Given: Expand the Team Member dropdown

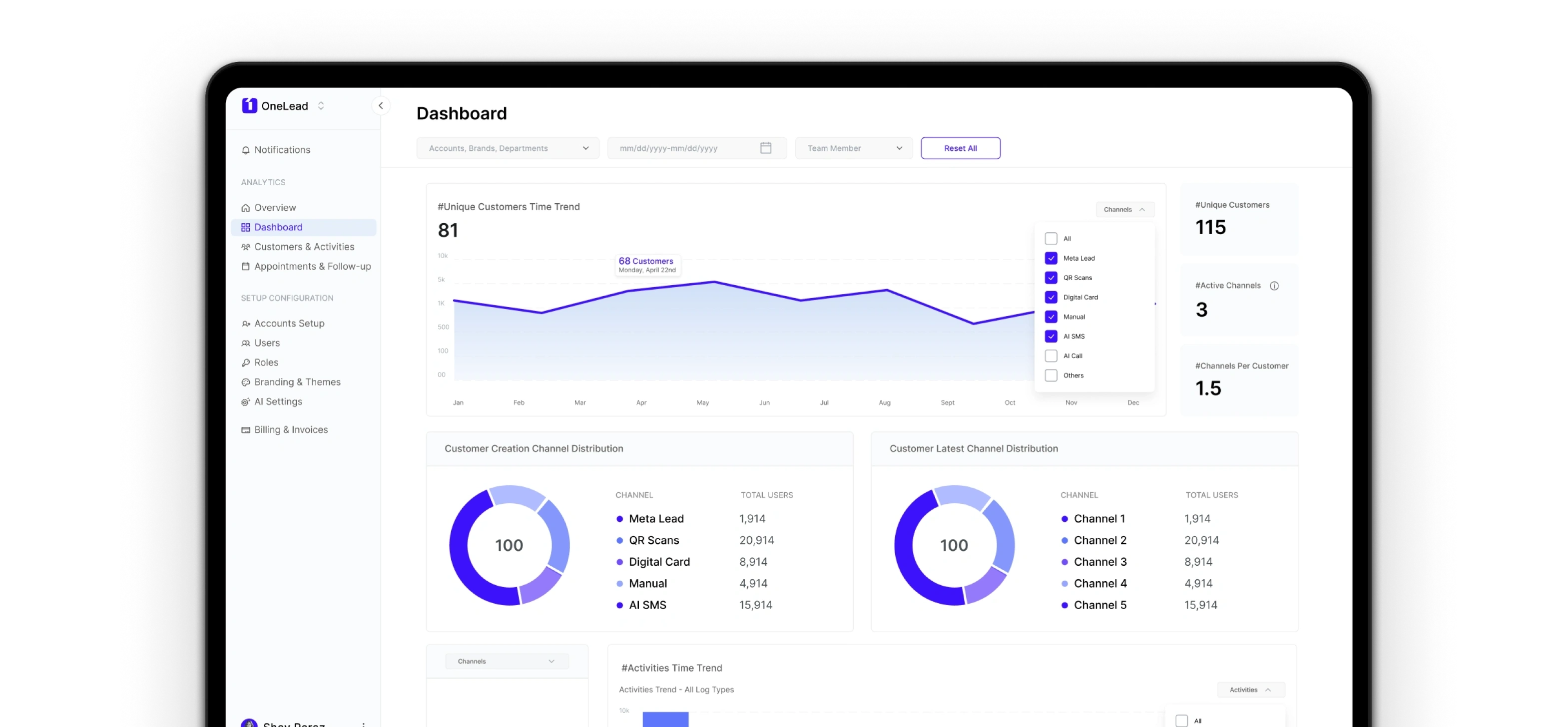Looking at the screenshot, I should click(853, 148).
